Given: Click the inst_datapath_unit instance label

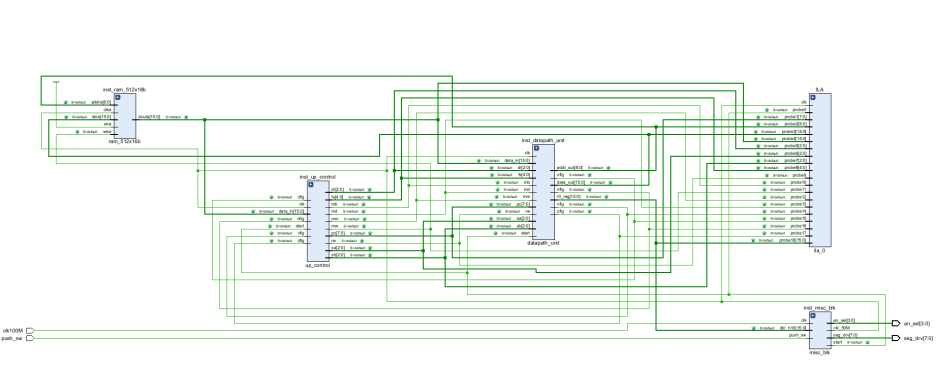Looking at the screenshot, I should [x=543, y=140].
